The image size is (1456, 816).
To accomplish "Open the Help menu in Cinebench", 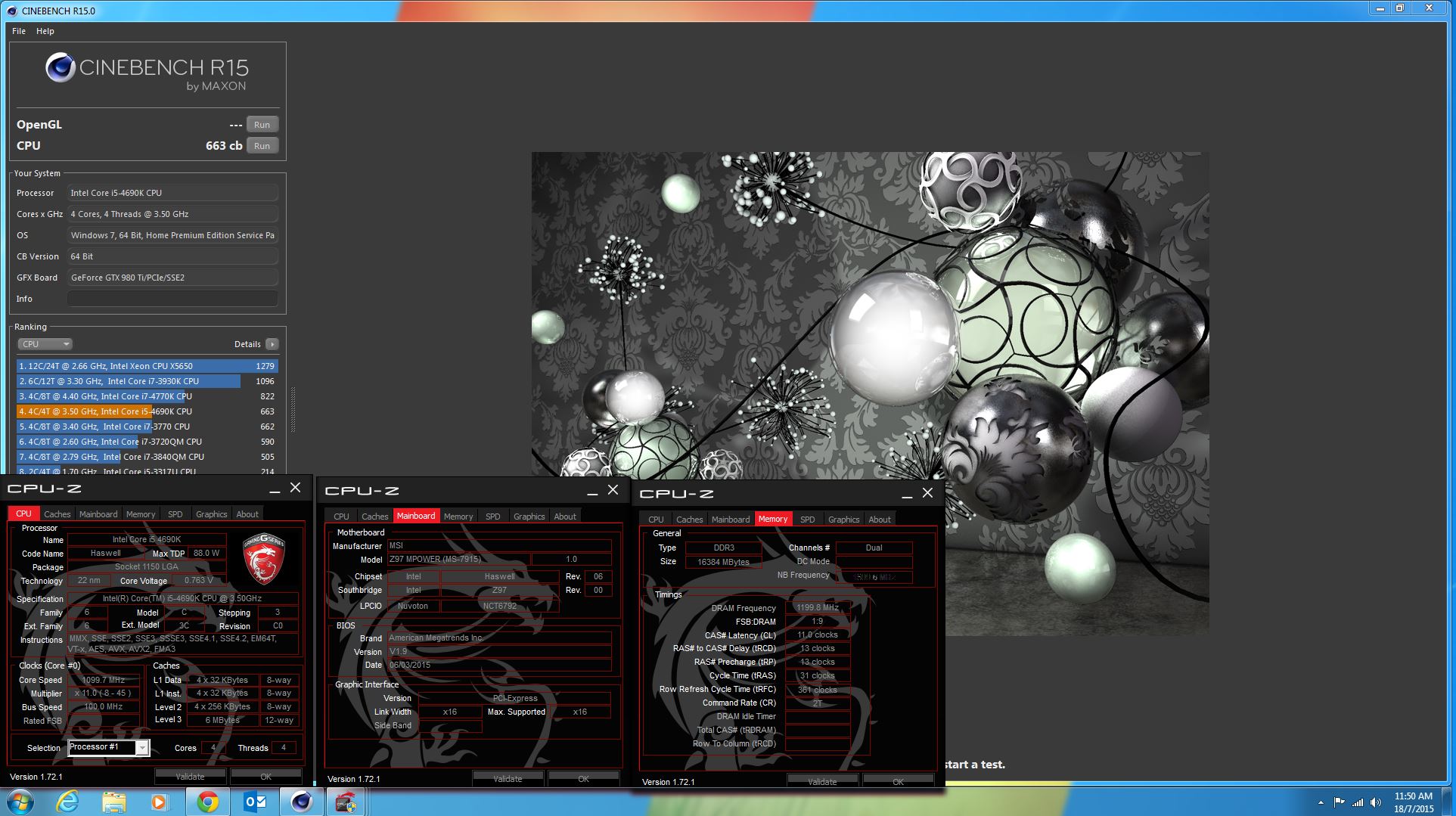I will (45, 31).
